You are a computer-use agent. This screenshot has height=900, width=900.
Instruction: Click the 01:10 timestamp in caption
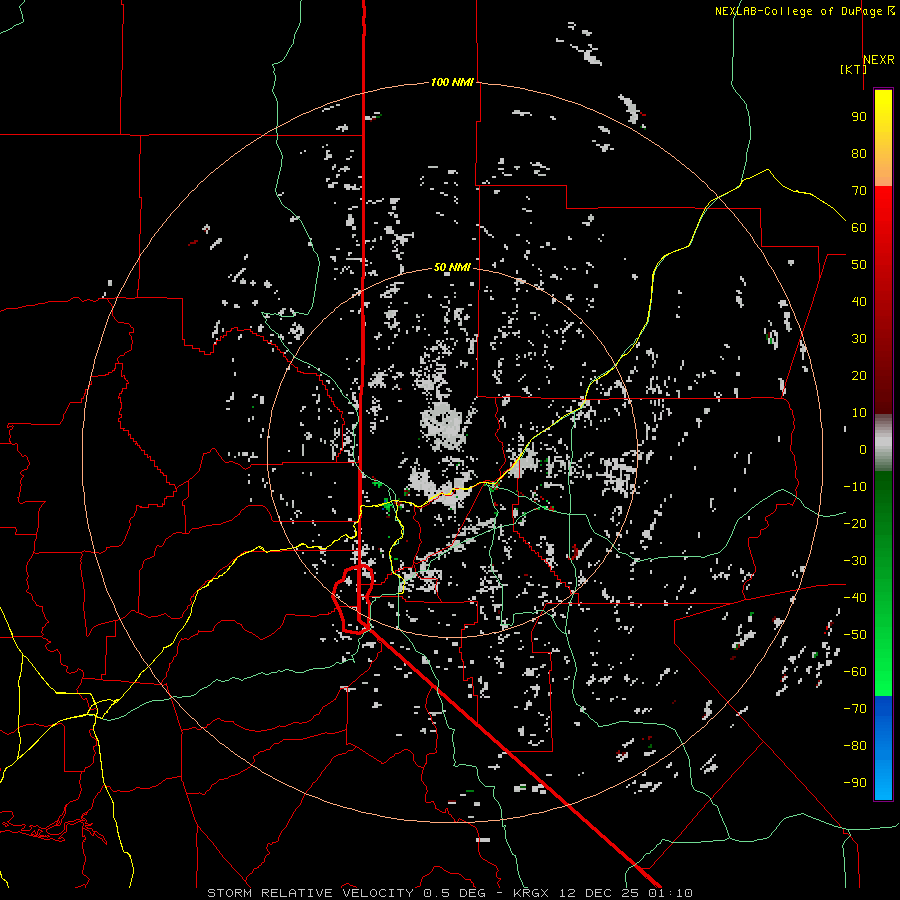[669, 893]
